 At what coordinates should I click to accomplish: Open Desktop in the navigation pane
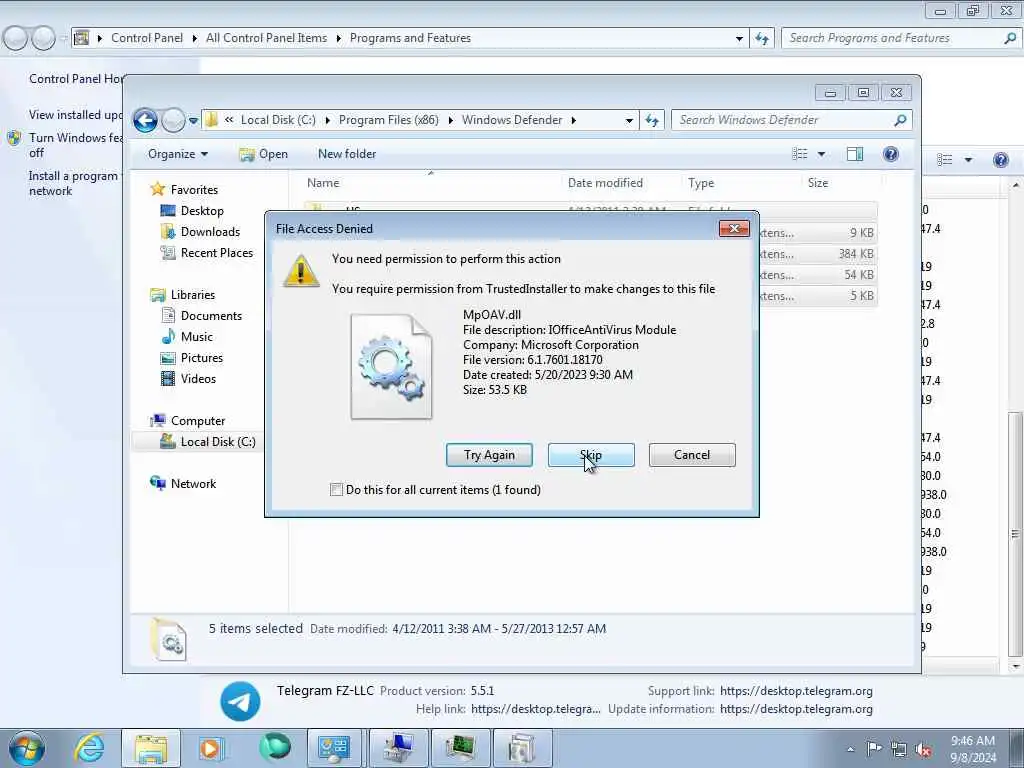pyautogui.click(x=202, y=211)
